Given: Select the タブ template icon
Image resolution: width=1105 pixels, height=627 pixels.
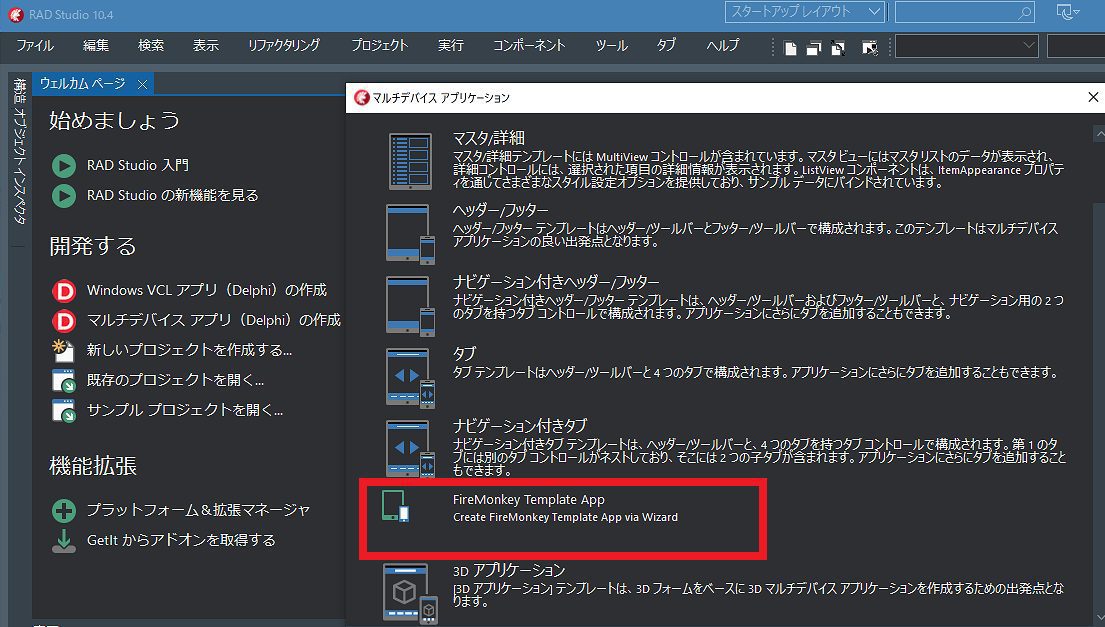Looking at the screenshot, I should [x=409, y=378].
